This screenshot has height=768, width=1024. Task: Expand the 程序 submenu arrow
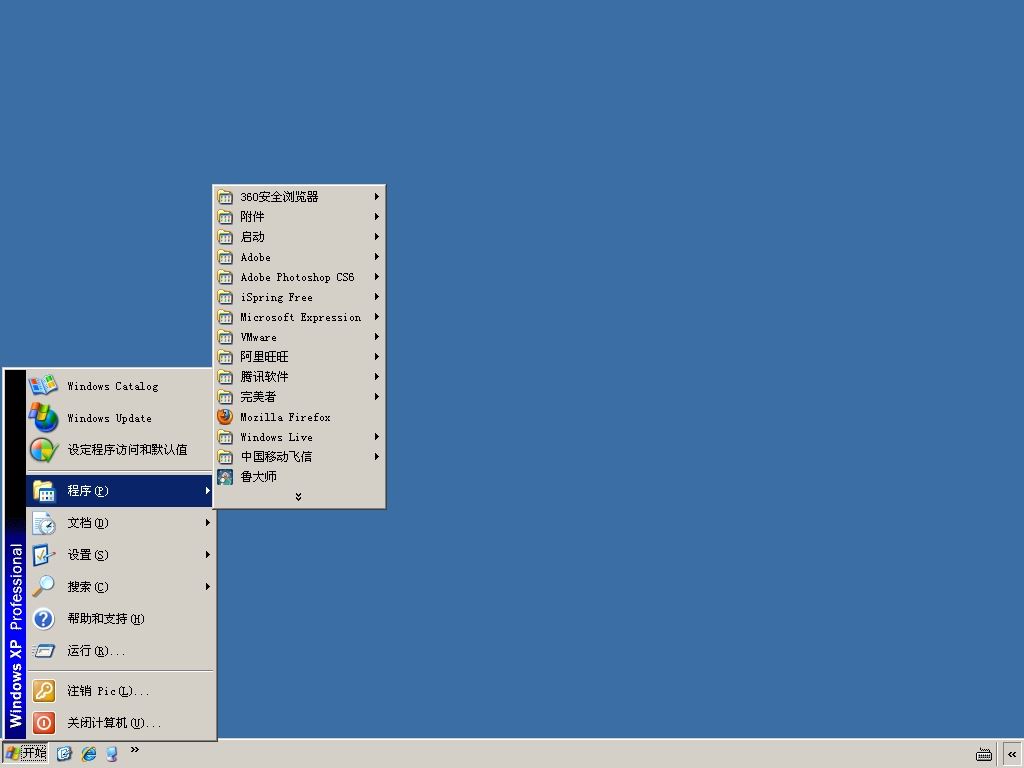208,490
